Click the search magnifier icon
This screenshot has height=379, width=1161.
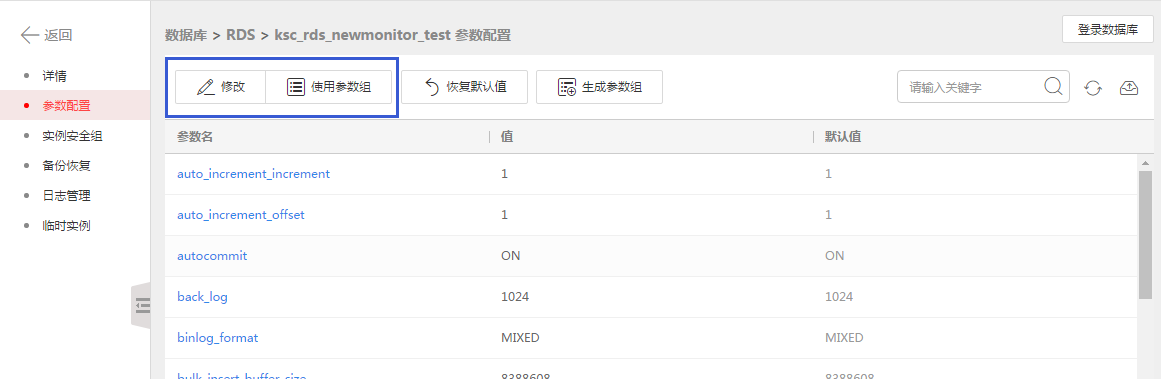click(1053, 87)
